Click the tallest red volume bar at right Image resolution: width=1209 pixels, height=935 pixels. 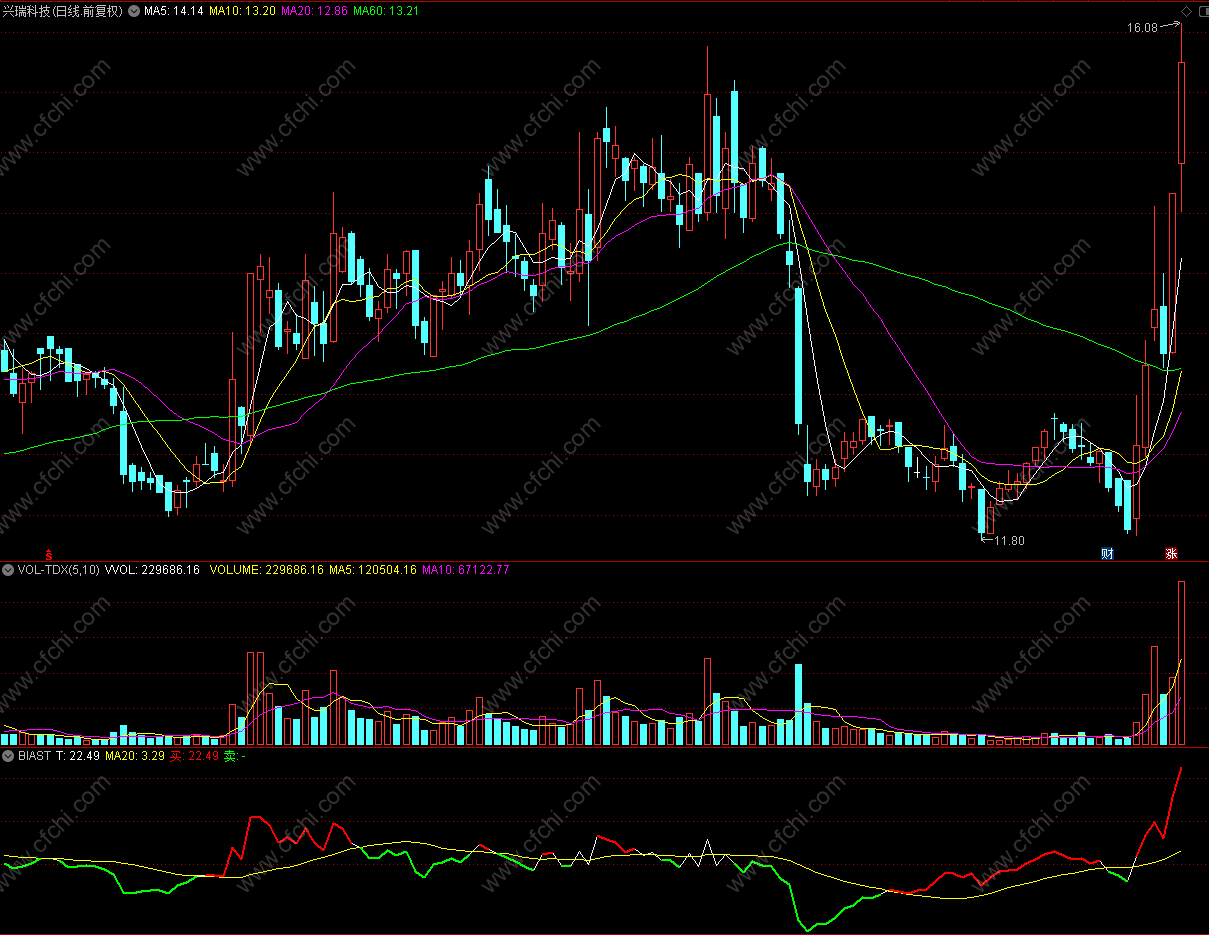[1181, 663]
